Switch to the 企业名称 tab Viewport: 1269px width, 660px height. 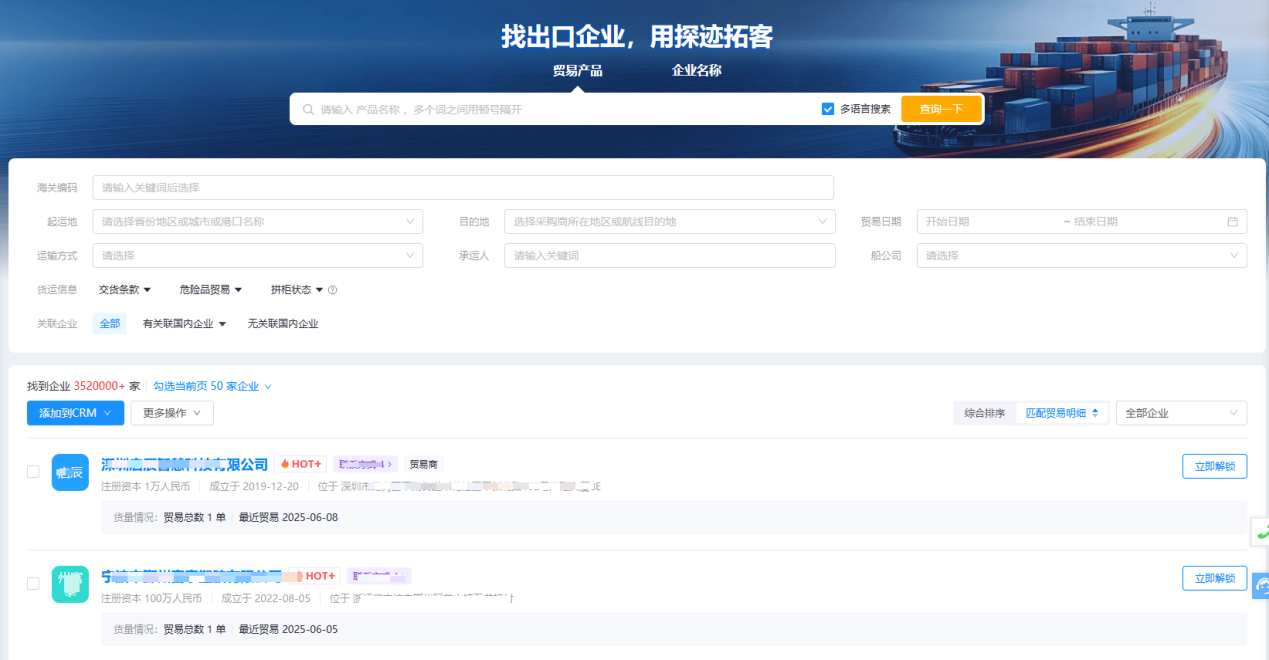coord(697,71)
